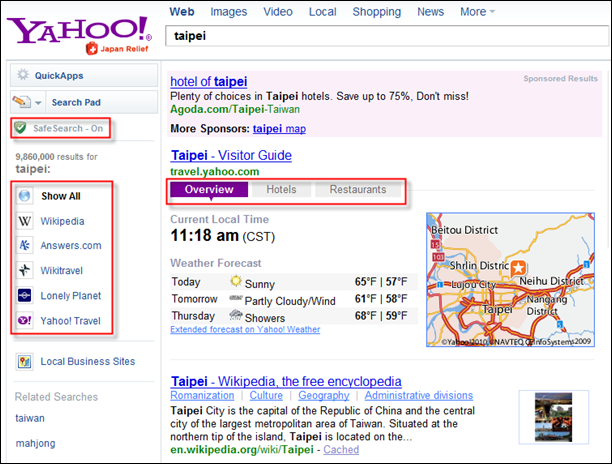
Task: Switch to the News search tab
Action: (x=431, y=12)
